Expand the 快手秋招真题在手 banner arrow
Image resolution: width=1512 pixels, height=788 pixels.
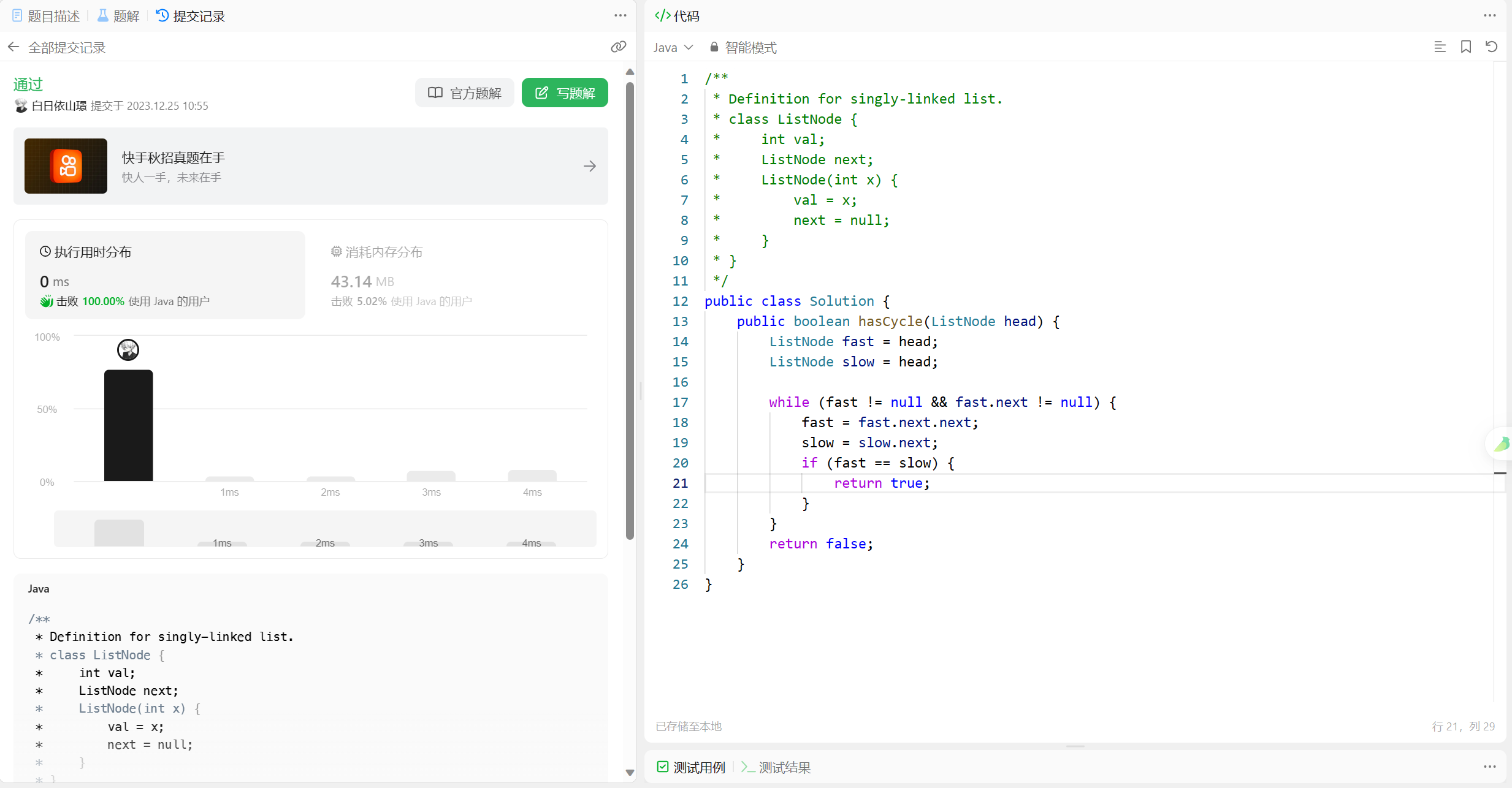[589, 166]
